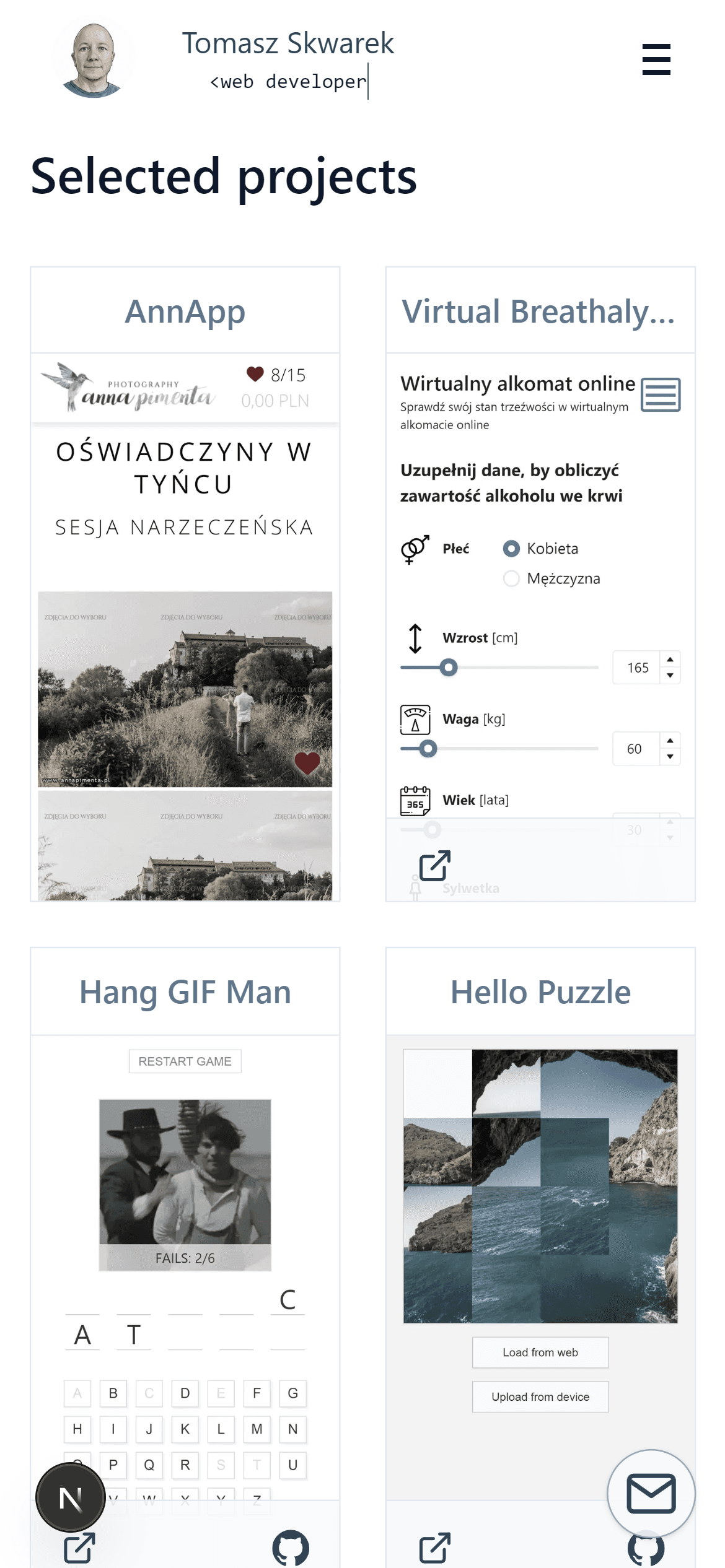
Task: Pick letter Q on hangman keyboard
Action: click(149, 1465)
